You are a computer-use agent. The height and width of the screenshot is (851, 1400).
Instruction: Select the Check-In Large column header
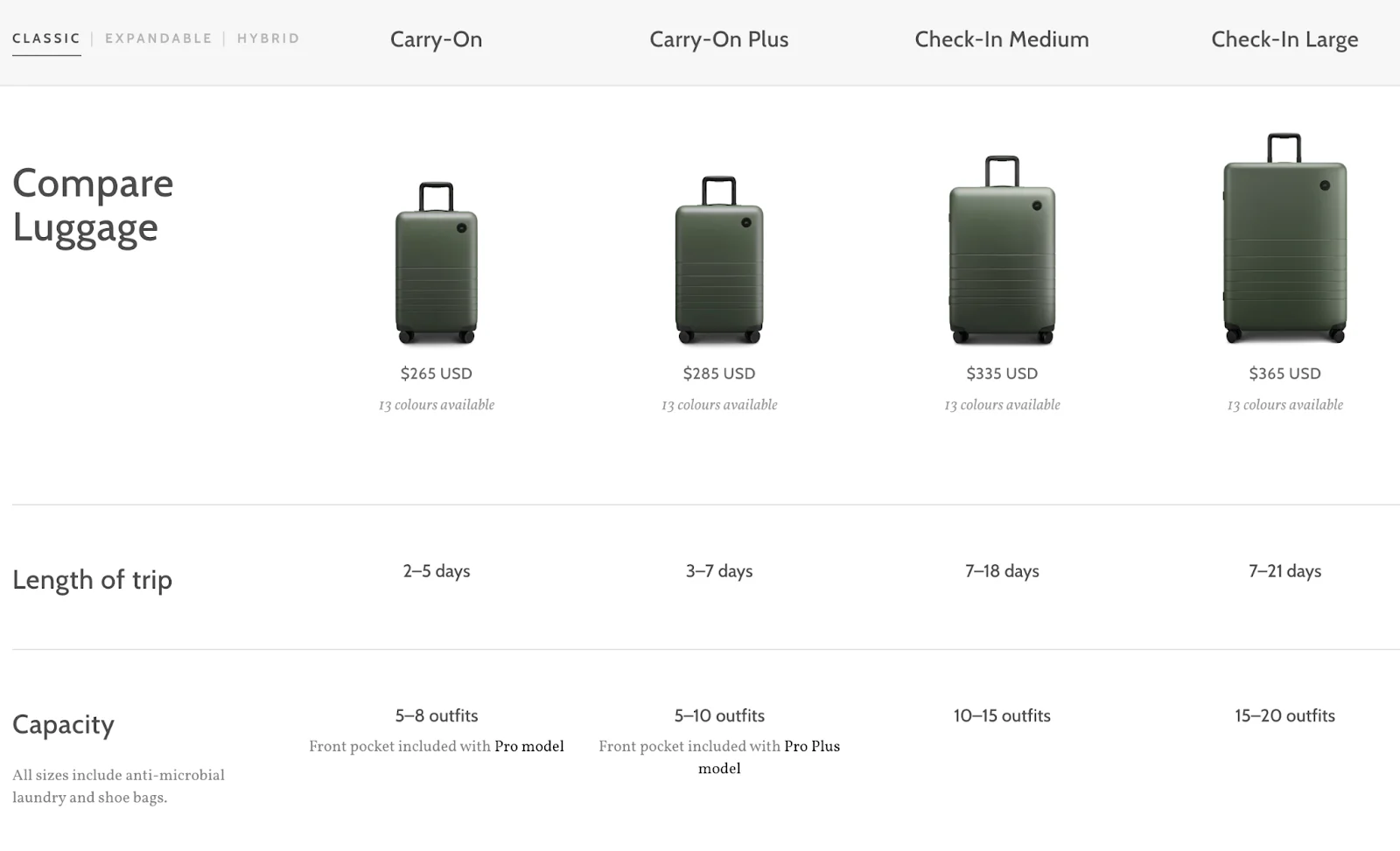[x=1284, y=39]
